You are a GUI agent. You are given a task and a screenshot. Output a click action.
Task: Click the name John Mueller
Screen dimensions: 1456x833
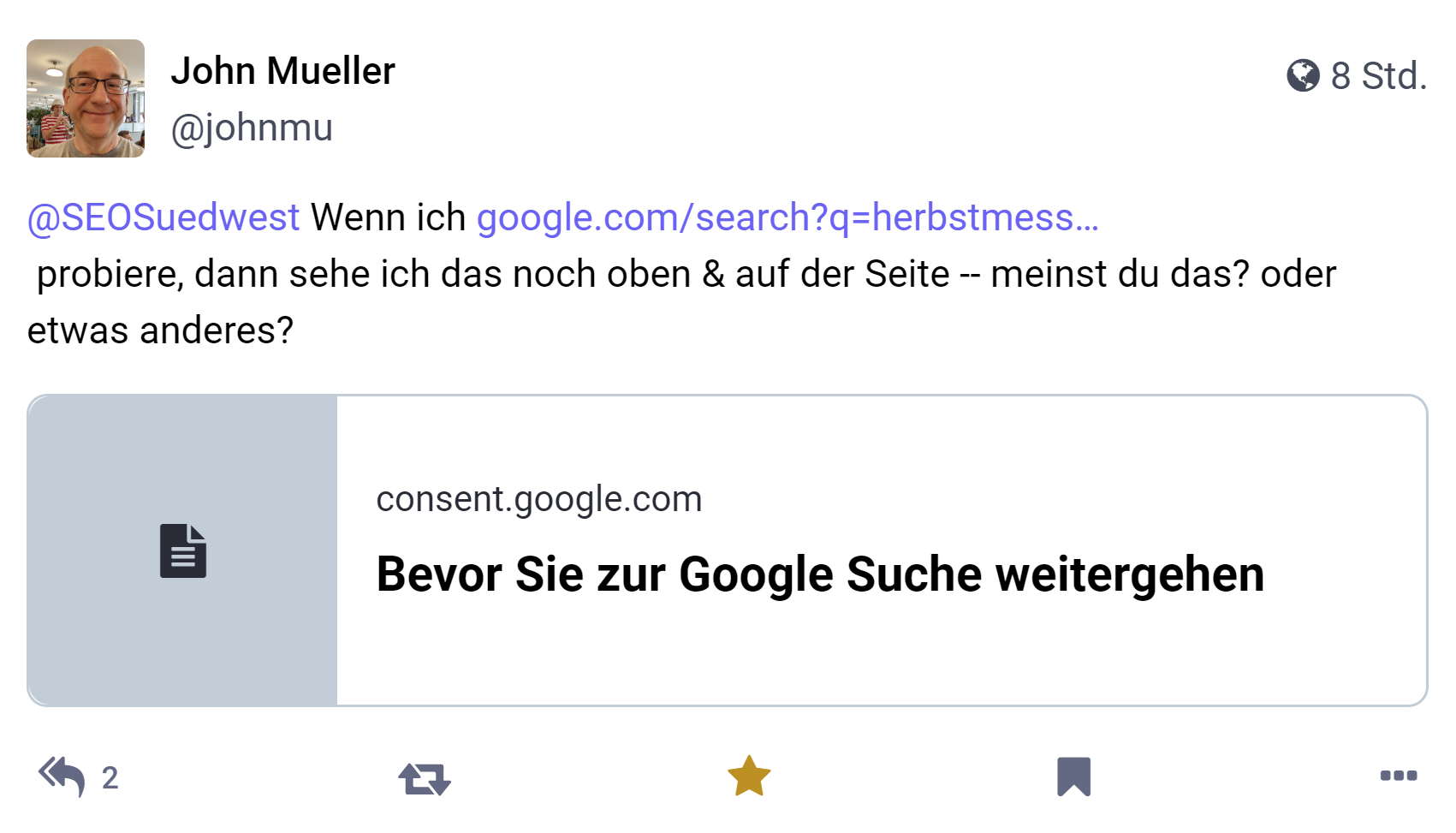284,71
